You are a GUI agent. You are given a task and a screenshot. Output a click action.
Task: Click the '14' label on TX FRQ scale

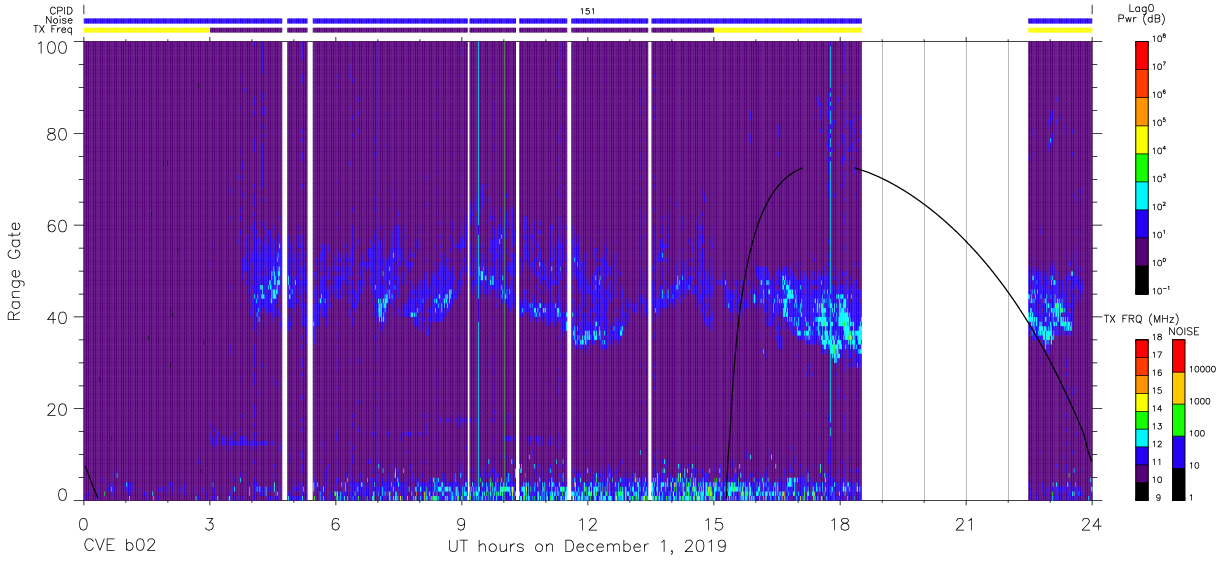click(x=1158, y=409)
